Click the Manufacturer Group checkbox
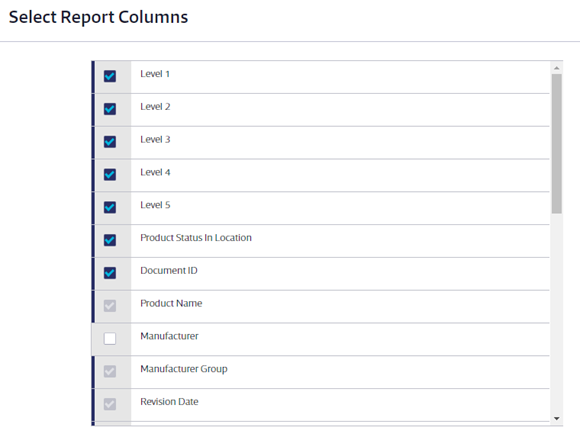This screenshot has width=580, height=437. [x=110, y=371]
